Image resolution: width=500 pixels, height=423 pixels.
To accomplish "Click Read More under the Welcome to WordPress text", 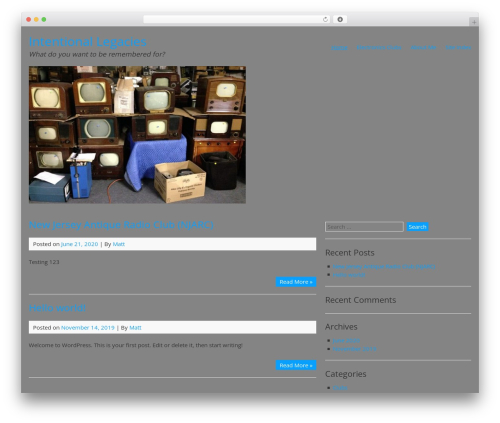I will point(296,365).
